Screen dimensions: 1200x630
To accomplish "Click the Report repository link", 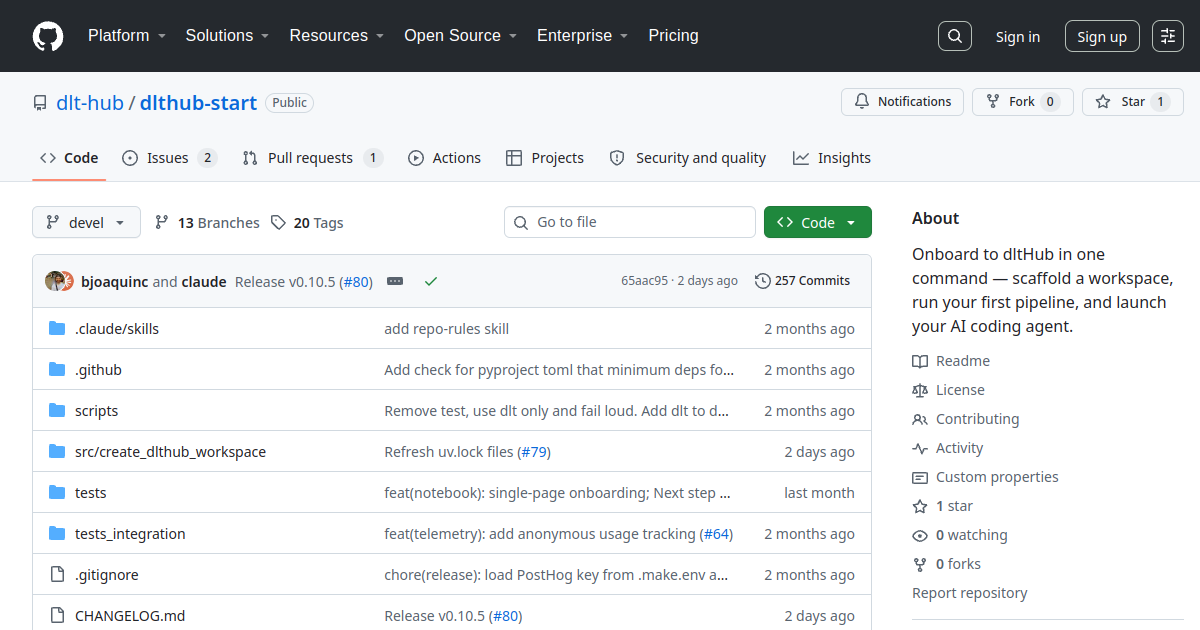I will [970, 593].
